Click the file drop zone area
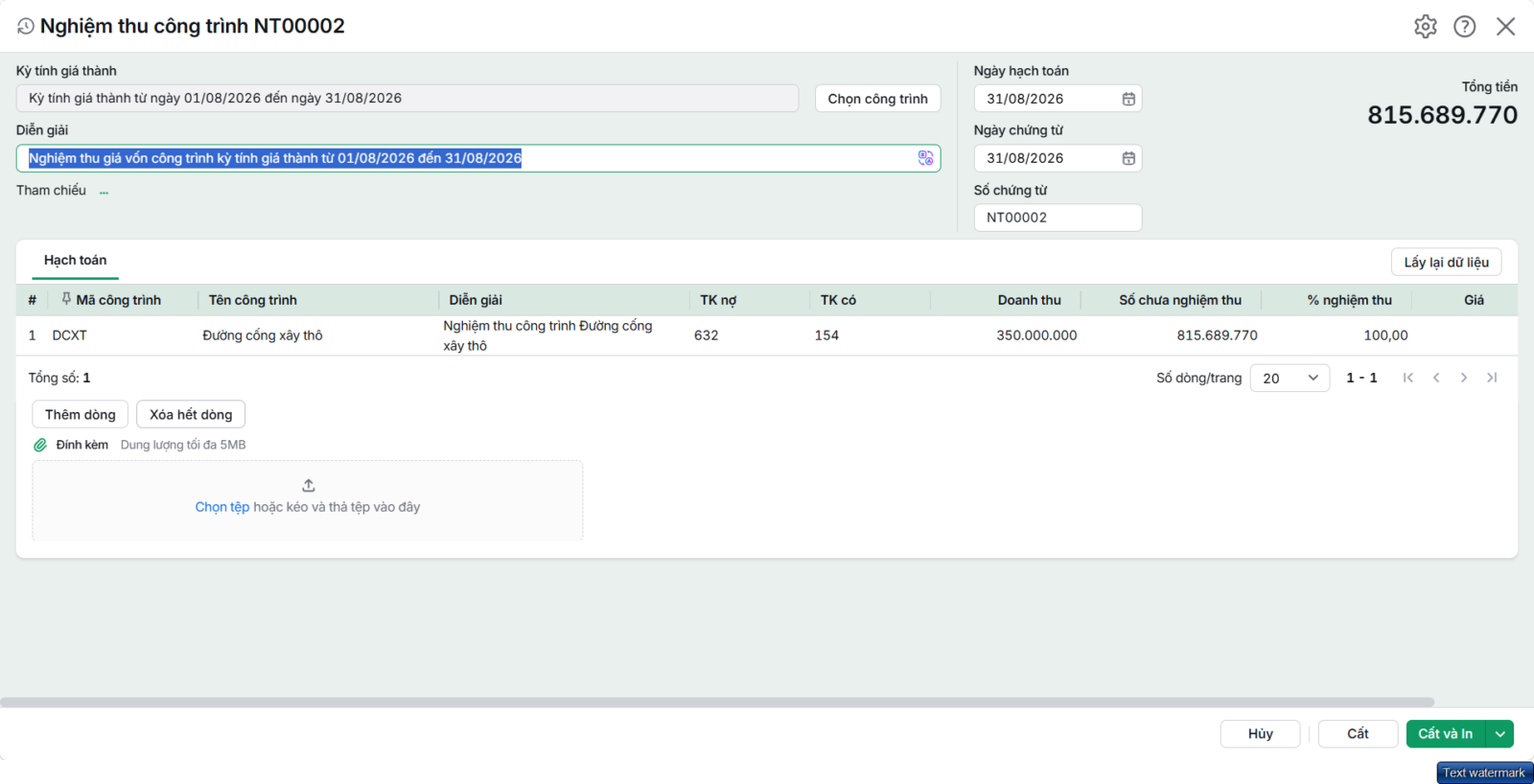Viewport: 1534px width, 784px height. point(308,500)
